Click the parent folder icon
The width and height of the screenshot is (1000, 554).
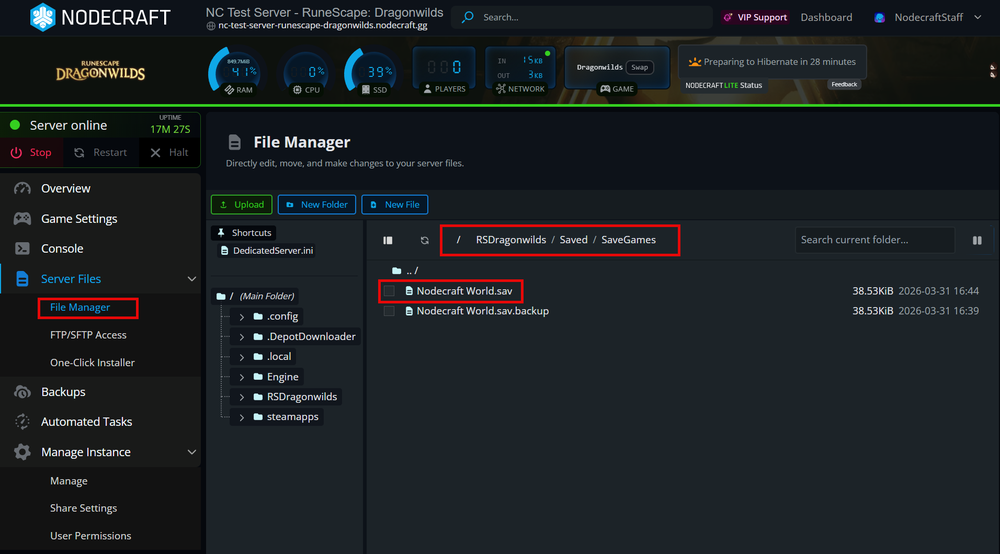pyautogui.click(x=397, y=271)
